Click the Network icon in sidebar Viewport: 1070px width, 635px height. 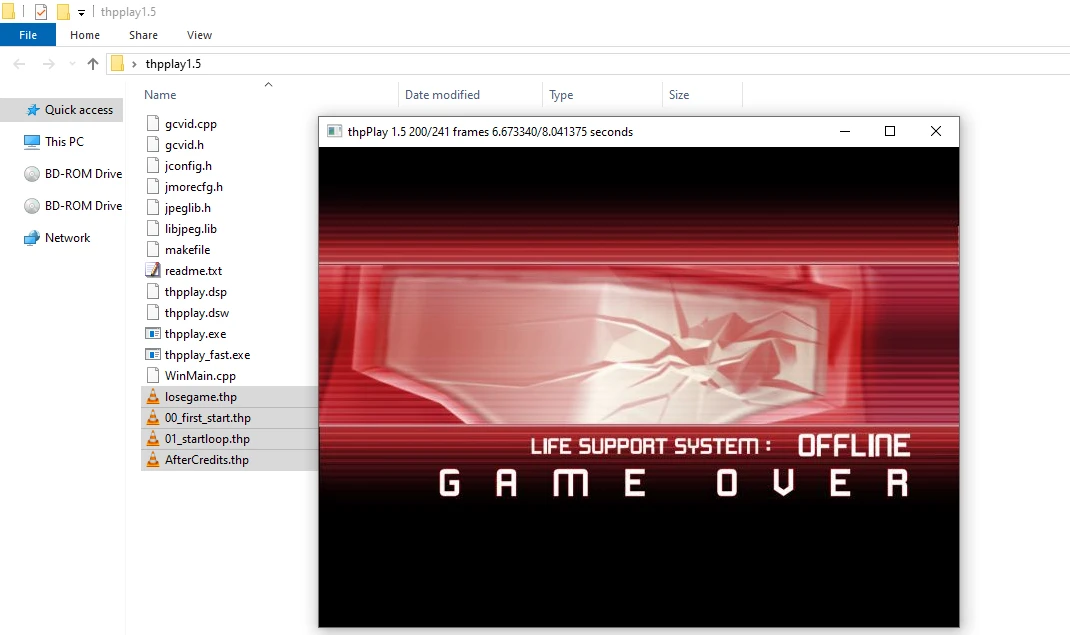tap(32, 238)
